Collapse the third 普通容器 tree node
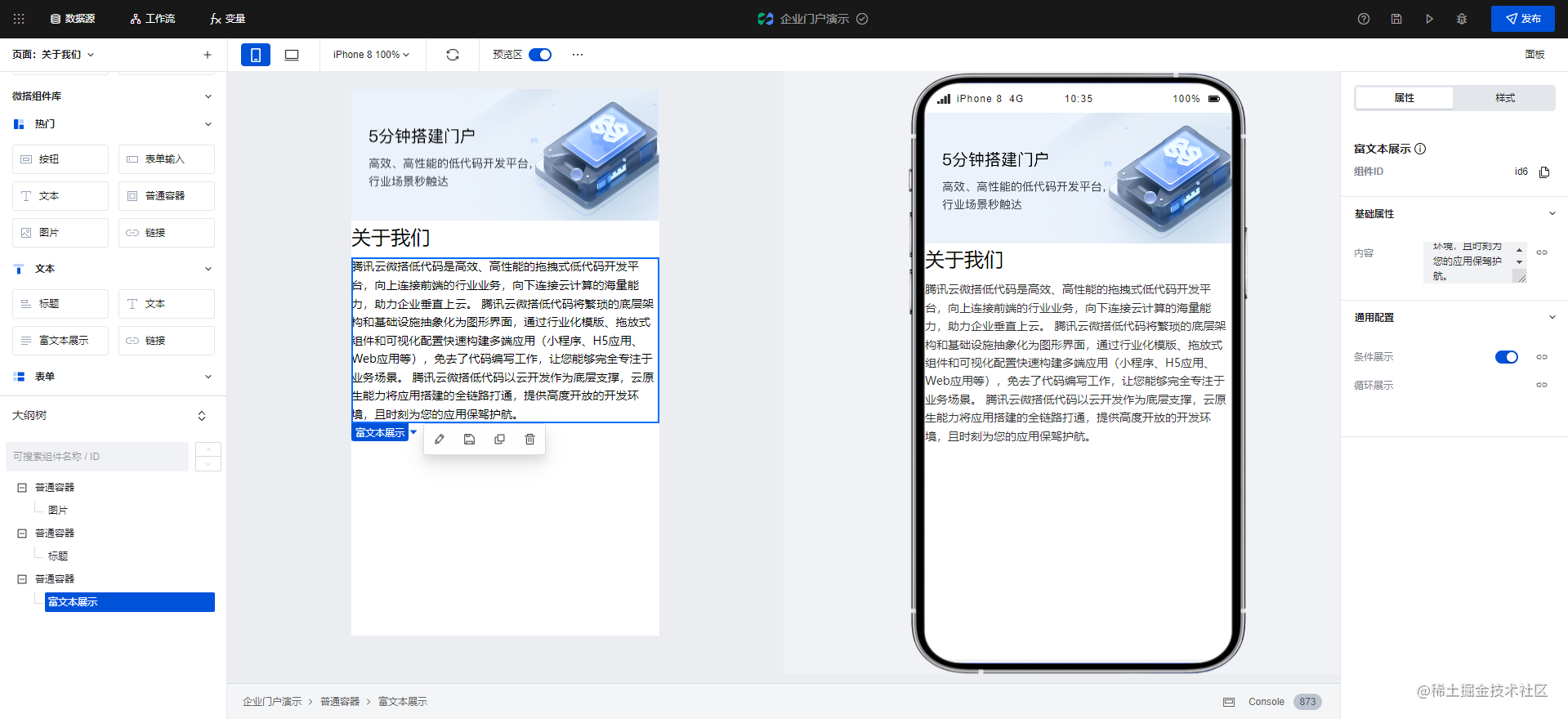The width and height of the screenshot is (1568, 719). point(22,579)
